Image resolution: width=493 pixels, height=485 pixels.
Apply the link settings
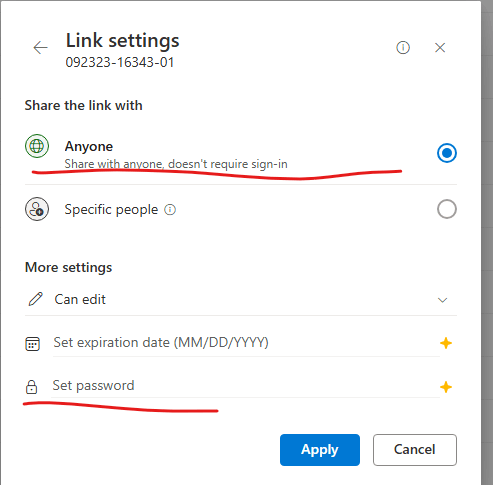[320, 450]
